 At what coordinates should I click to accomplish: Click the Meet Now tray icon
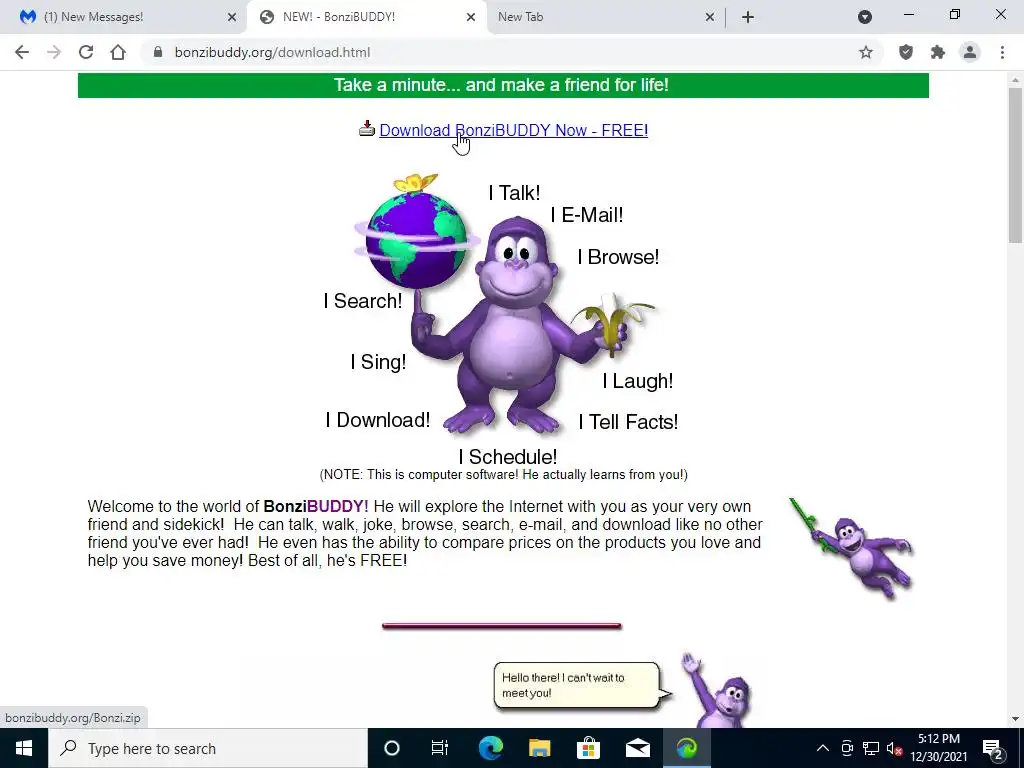pyautogui.click(x=847, y=748)
